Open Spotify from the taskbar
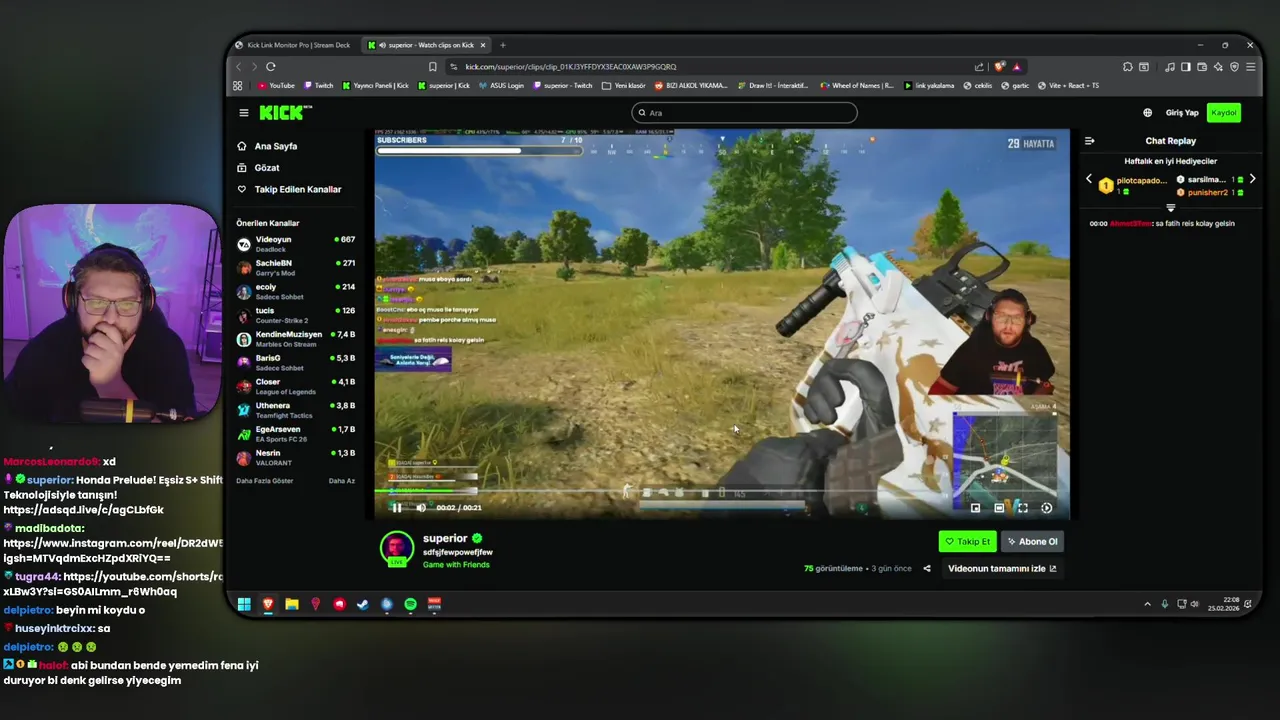1280x720 pixels. (x=411, y=604)
